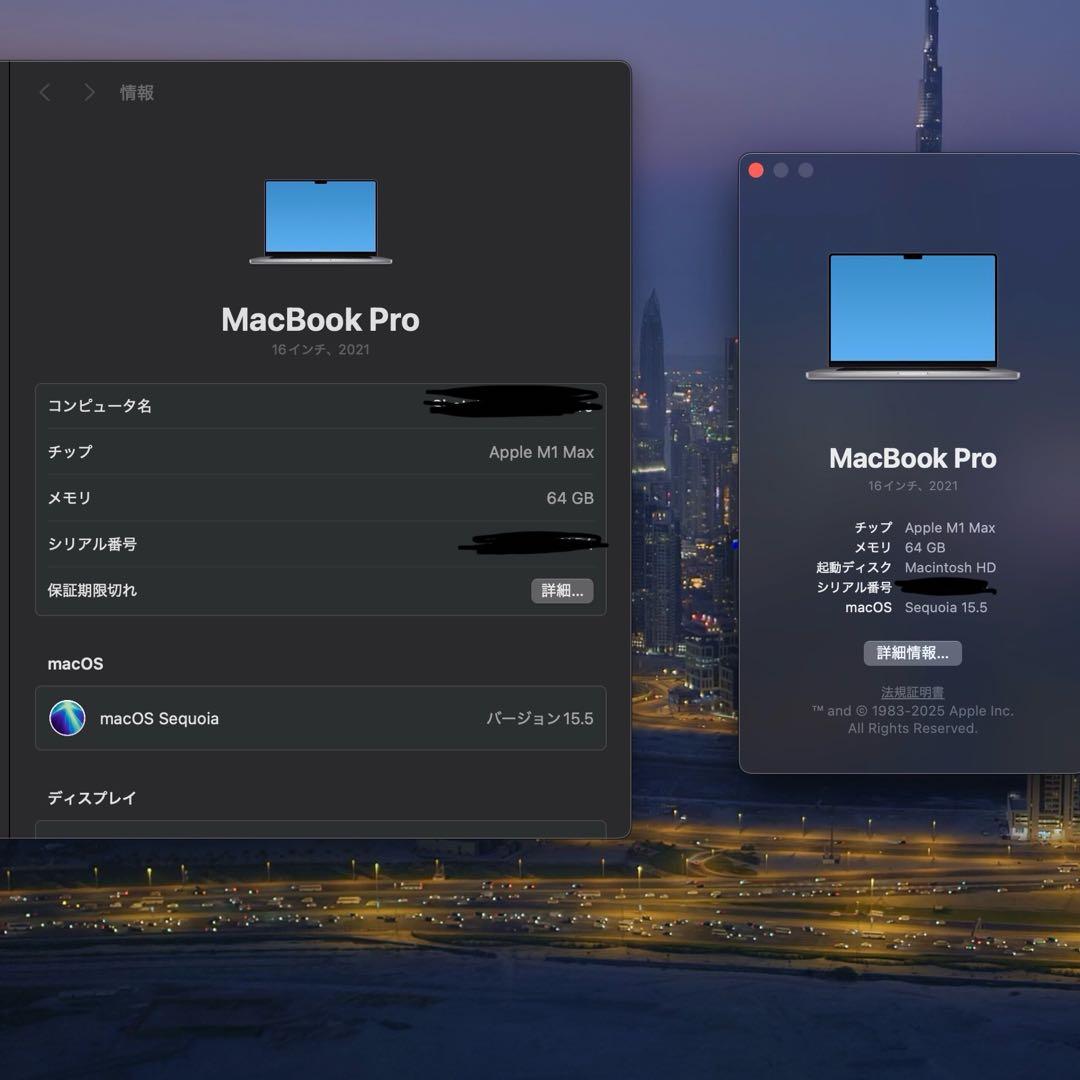Screen dimensions: 1080x1080
Task: Select the メモリ 64 GB row
Action: (x=320, y=498)
